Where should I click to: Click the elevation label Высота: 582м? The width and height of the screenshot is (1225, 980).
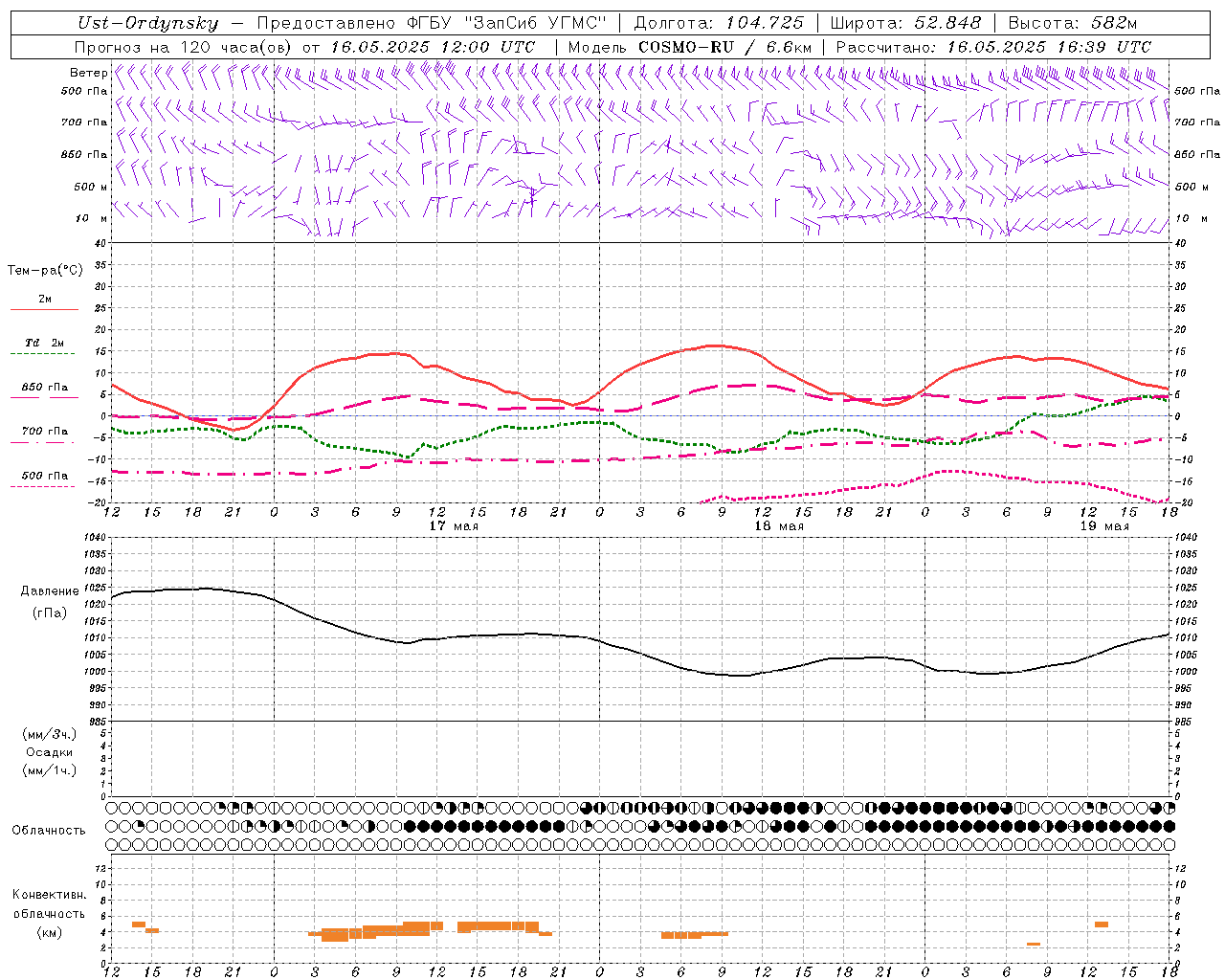click(1073, 23)
